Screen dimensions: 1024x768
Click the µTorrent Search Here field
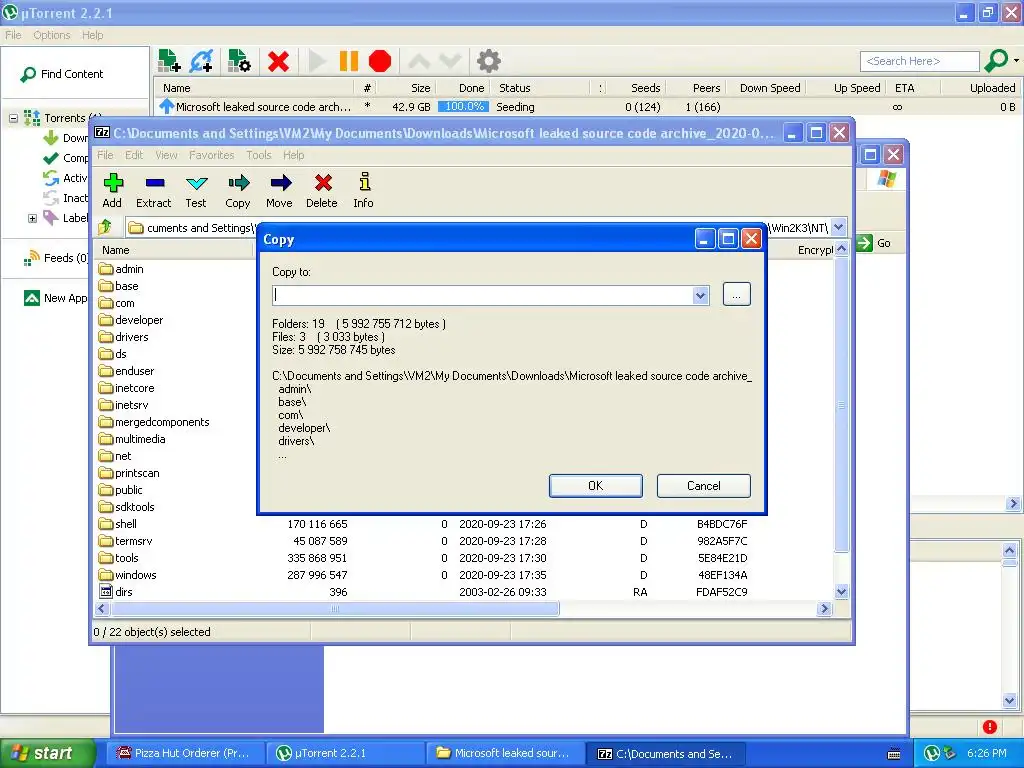coord(920,61)
